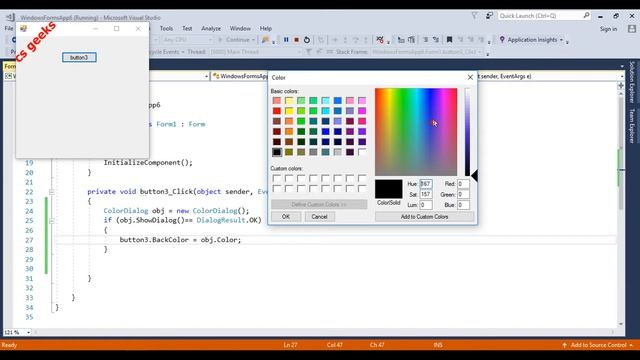Pick the black swatch in Basic colors
This screenshot has width=640, height=360.
pos(277,152)
